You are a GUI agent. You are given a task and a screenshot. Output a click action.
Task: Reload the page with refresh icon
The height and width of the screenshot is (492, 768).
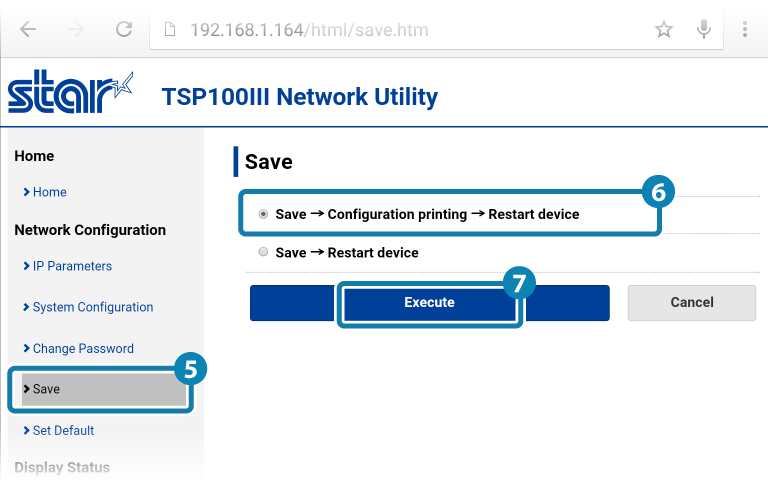click(x=124, y=29)
